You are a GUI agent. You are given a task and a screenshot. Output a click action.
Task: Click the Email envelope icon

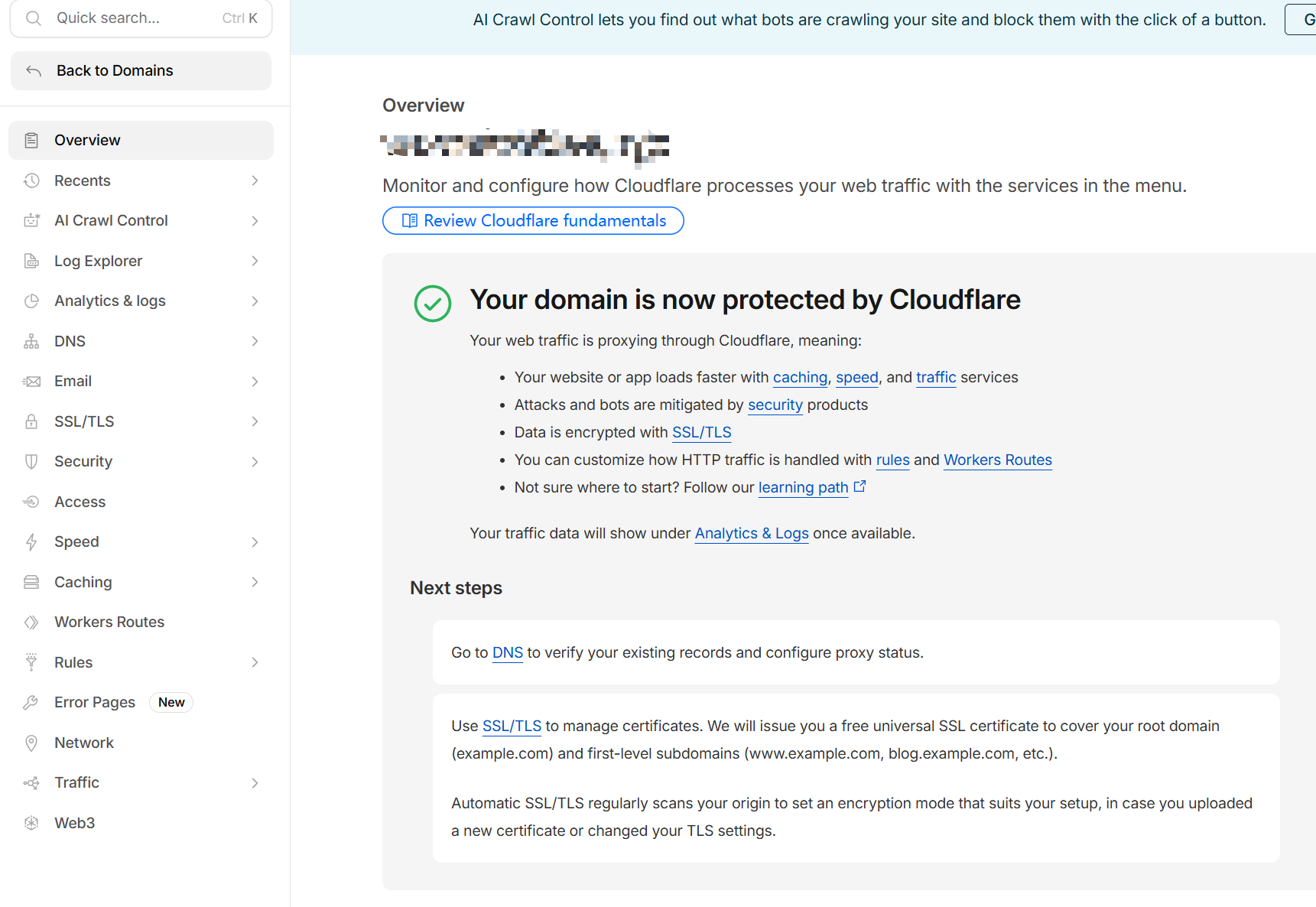pos(31,382)
